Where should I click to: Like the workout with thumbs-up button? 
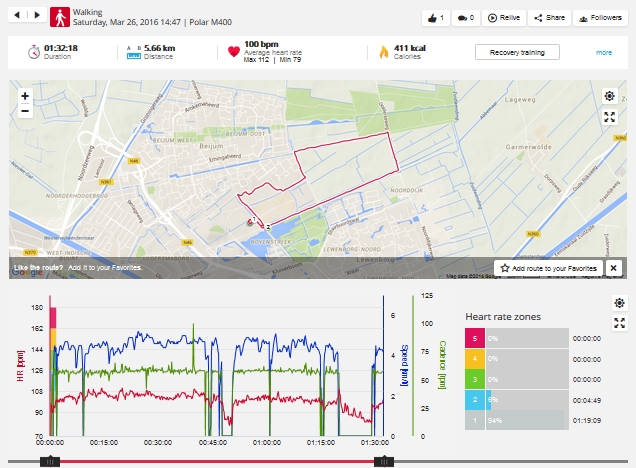[x=432, y=18]
